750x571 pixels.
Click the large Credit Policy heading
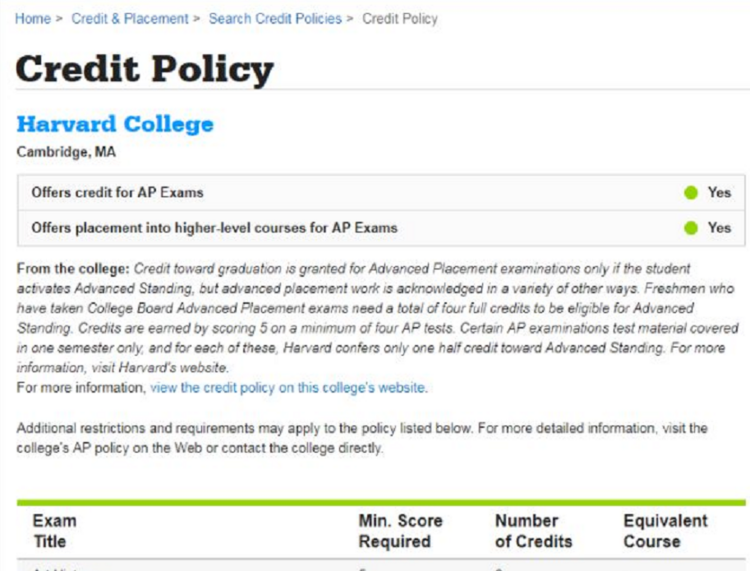tap(145, 69)
